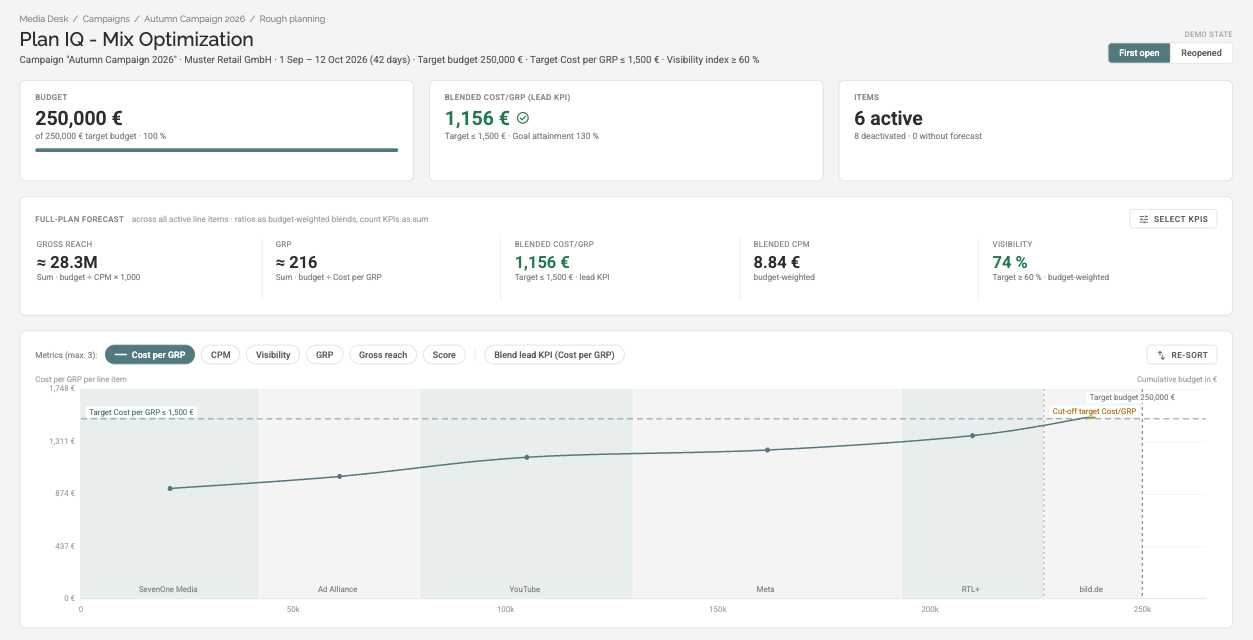Click the sliders icon in Select KPIs
This screenshot has height=640, width=1253.
pos(1144,219)
